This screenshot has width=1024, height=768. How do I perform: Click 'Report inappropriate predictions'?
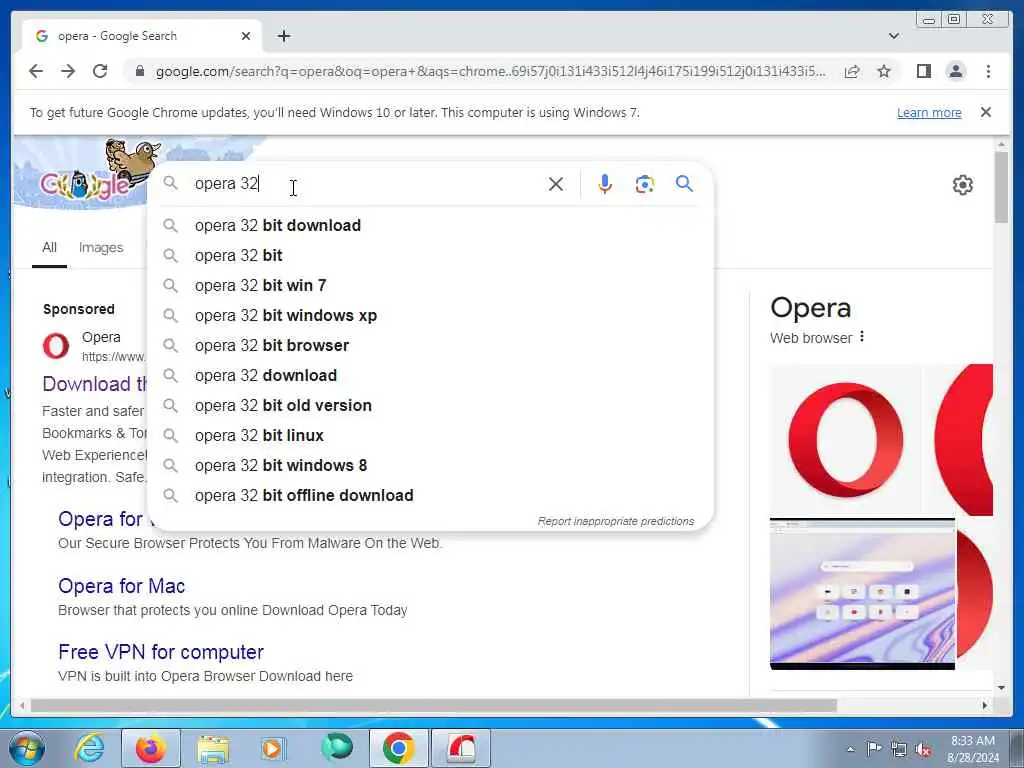click(x=616, y=521)
